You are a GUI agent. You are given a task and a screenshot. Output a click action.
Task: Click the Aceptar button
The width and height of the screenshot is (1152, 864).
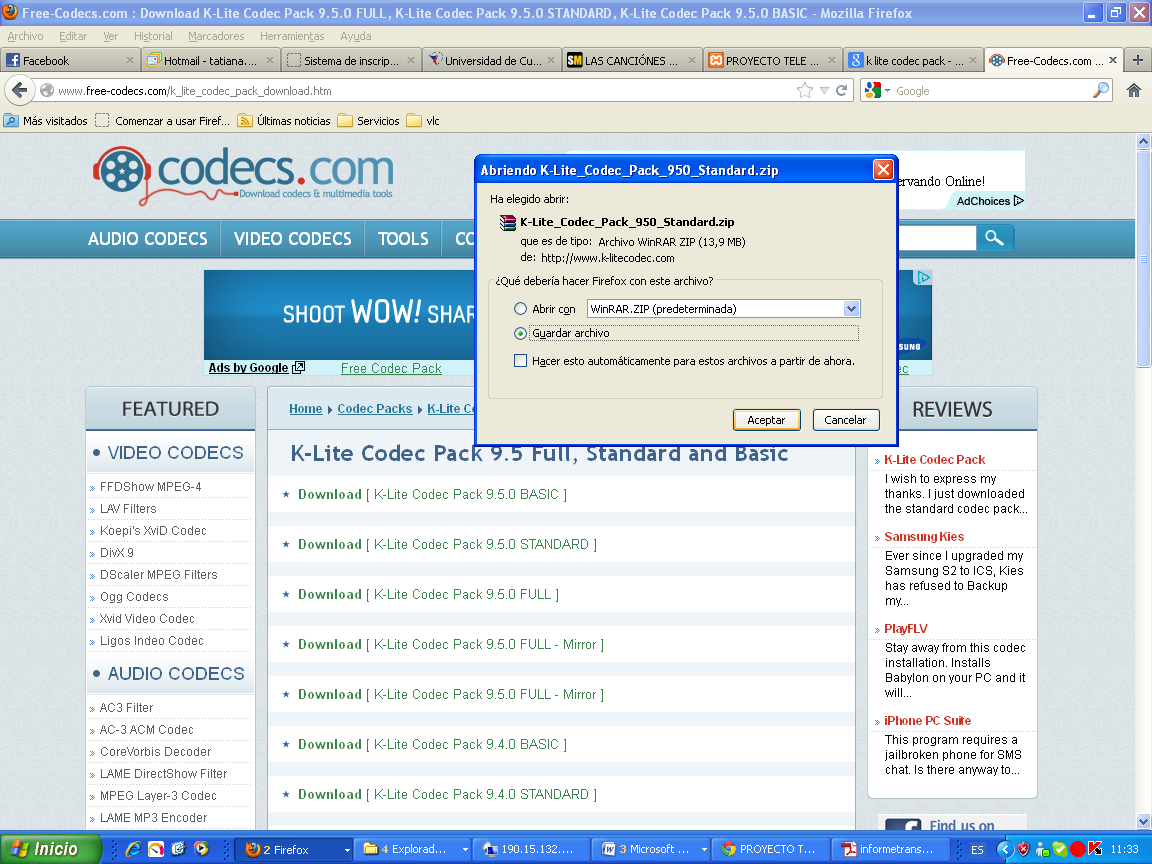[766, 420]
